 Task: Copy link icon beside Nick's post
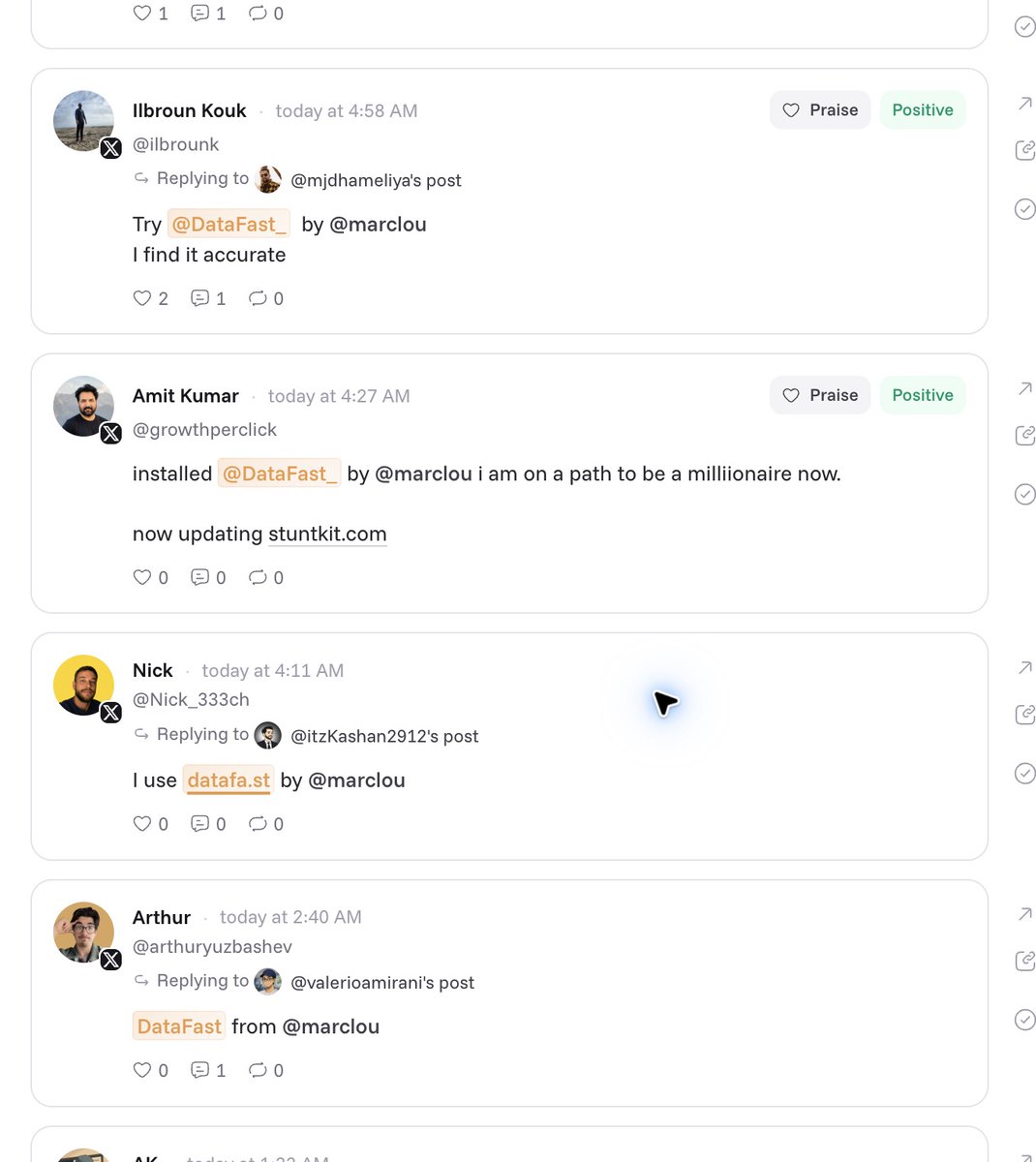[x=1024, y=715]
